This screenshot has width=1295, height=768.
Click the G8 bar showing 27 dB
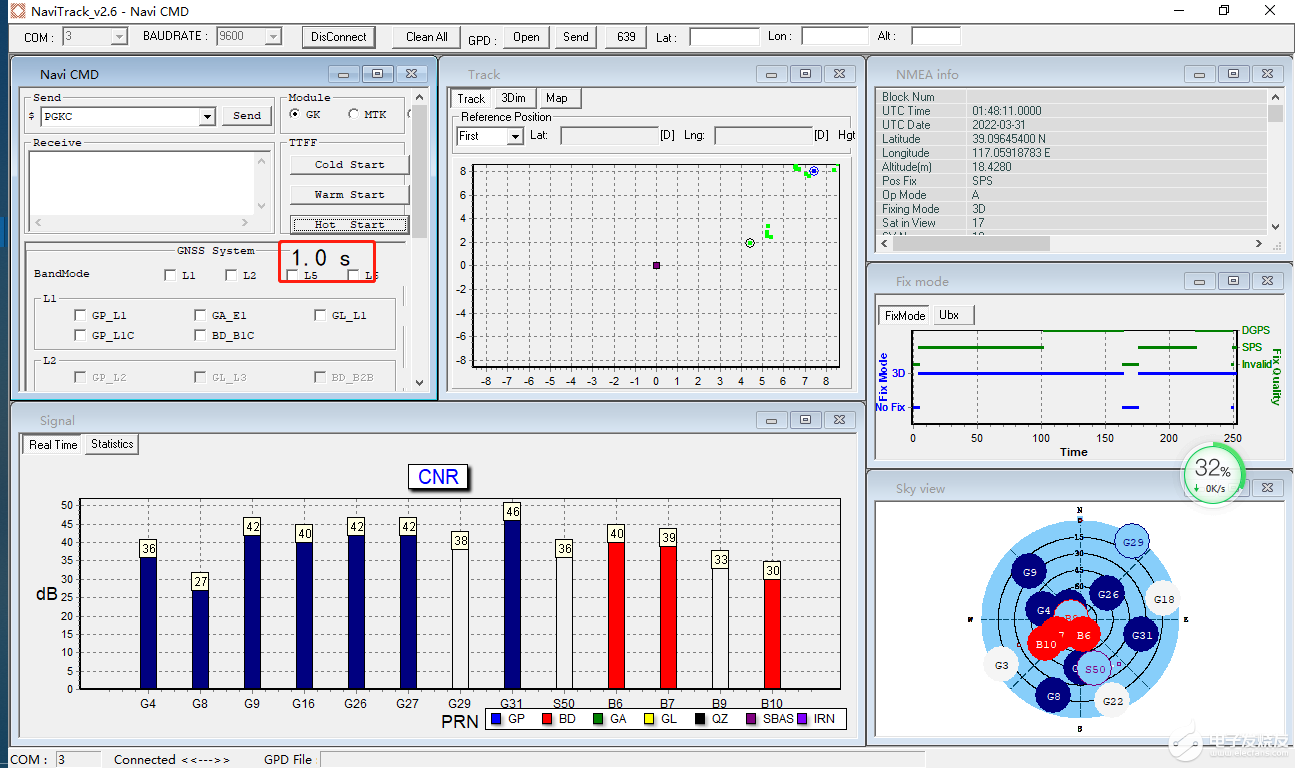tap(200, 639)
